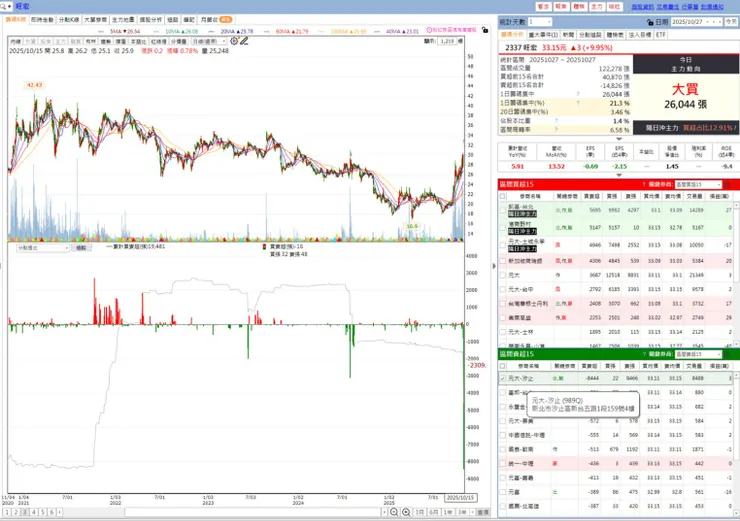Switch to the 主力地圖 tab
Viewport: 740px width, 521px height.
tap(123, 20)
